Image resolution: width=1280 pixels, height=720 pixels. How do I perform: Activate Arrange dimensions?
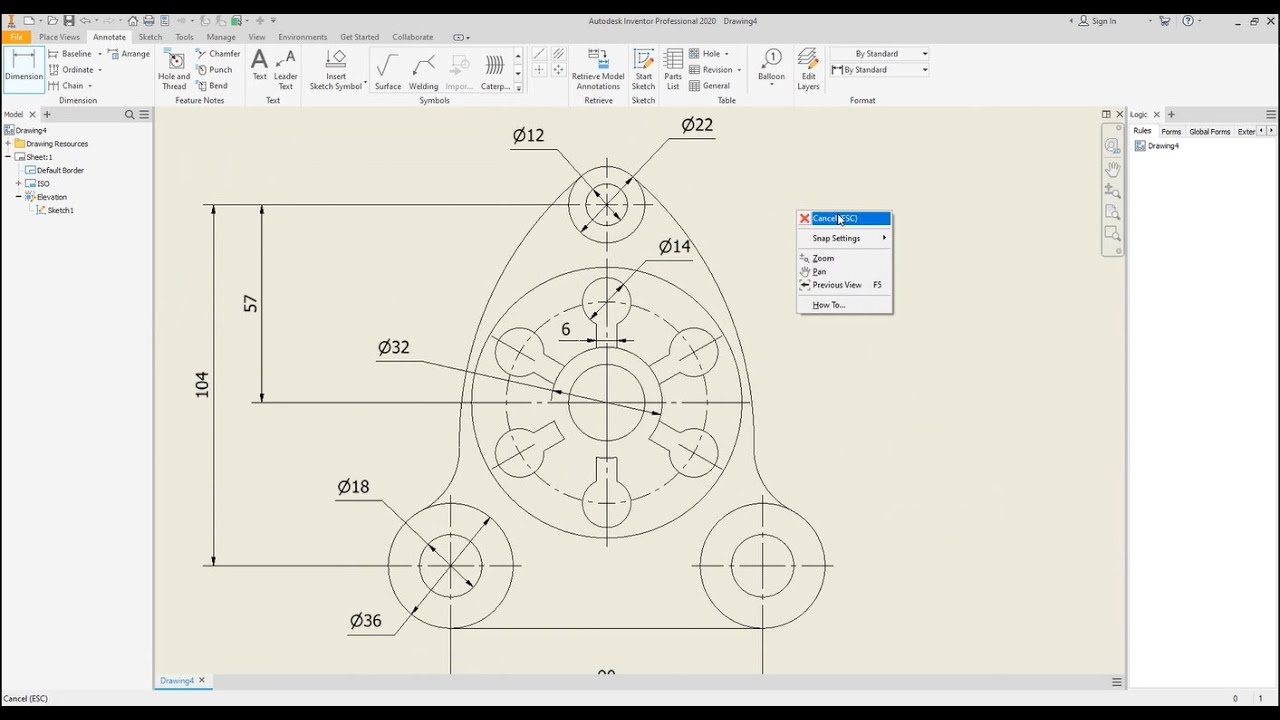[x=129, y=54]
